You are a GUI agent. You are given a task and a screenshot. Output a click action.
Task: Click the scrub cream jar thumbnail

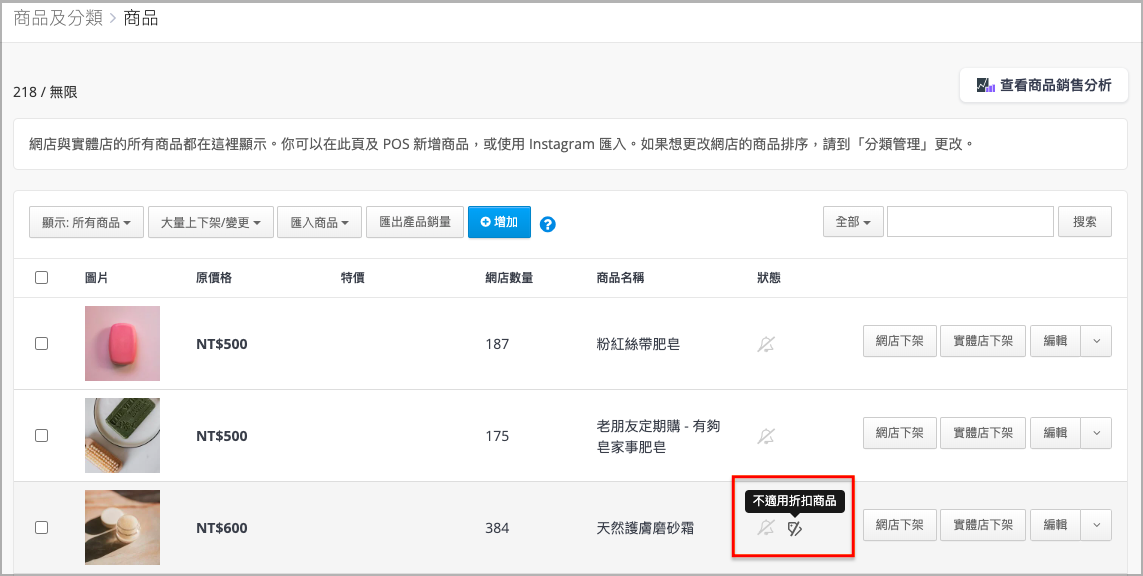[122, 527]
